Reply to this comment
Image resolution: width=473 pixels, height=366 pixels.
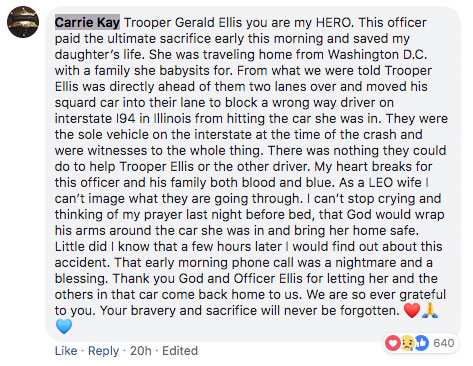click(103, 351)
